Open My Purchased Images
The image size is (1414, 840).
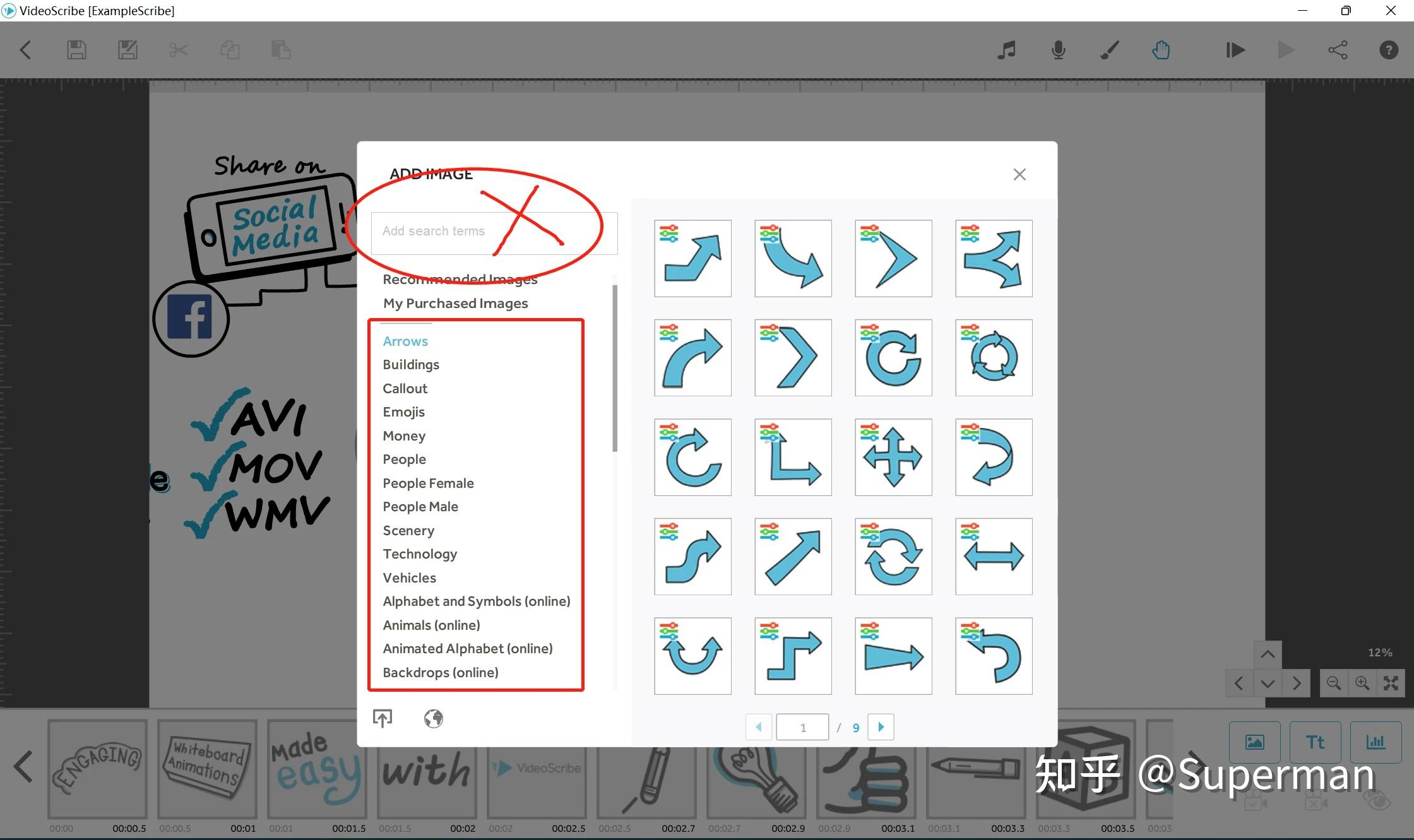(x=455, y=304)
